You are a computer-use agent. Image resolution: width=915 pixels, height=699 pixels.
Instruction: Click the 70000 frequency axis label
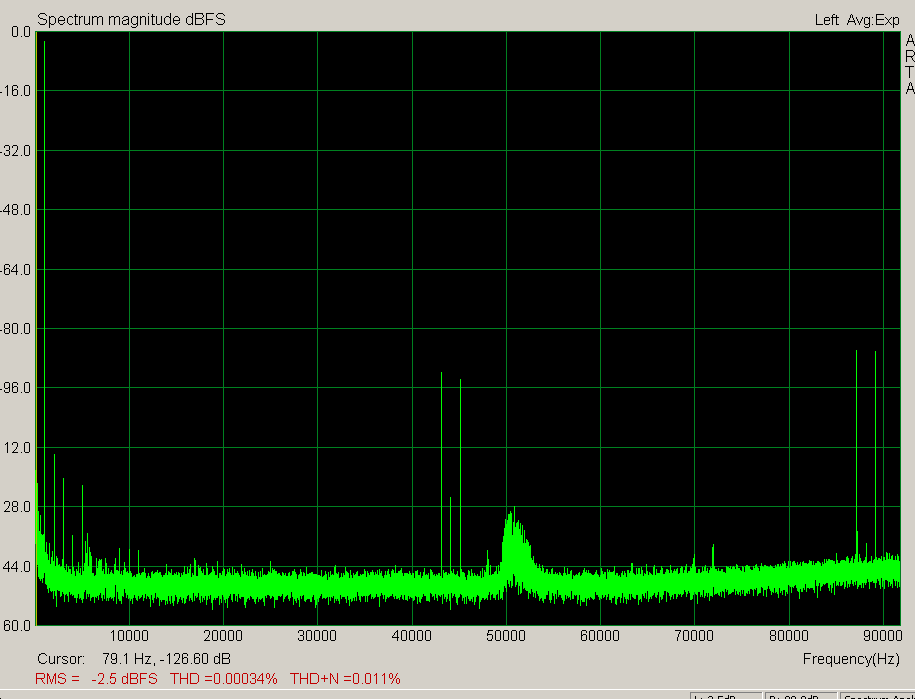coord(694,636)
